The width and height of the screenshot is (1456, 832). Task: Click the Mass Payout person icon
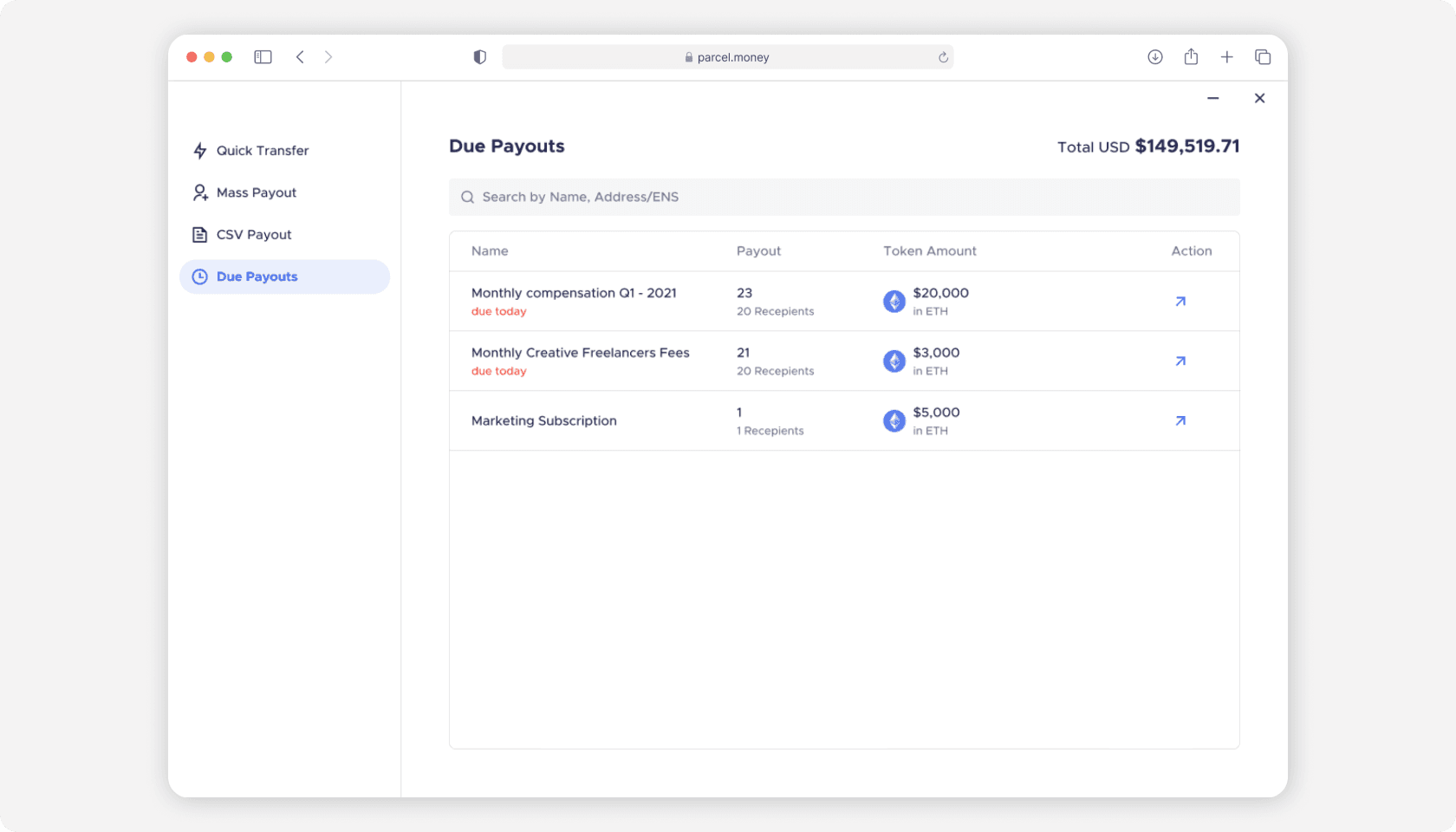[200, 192]
